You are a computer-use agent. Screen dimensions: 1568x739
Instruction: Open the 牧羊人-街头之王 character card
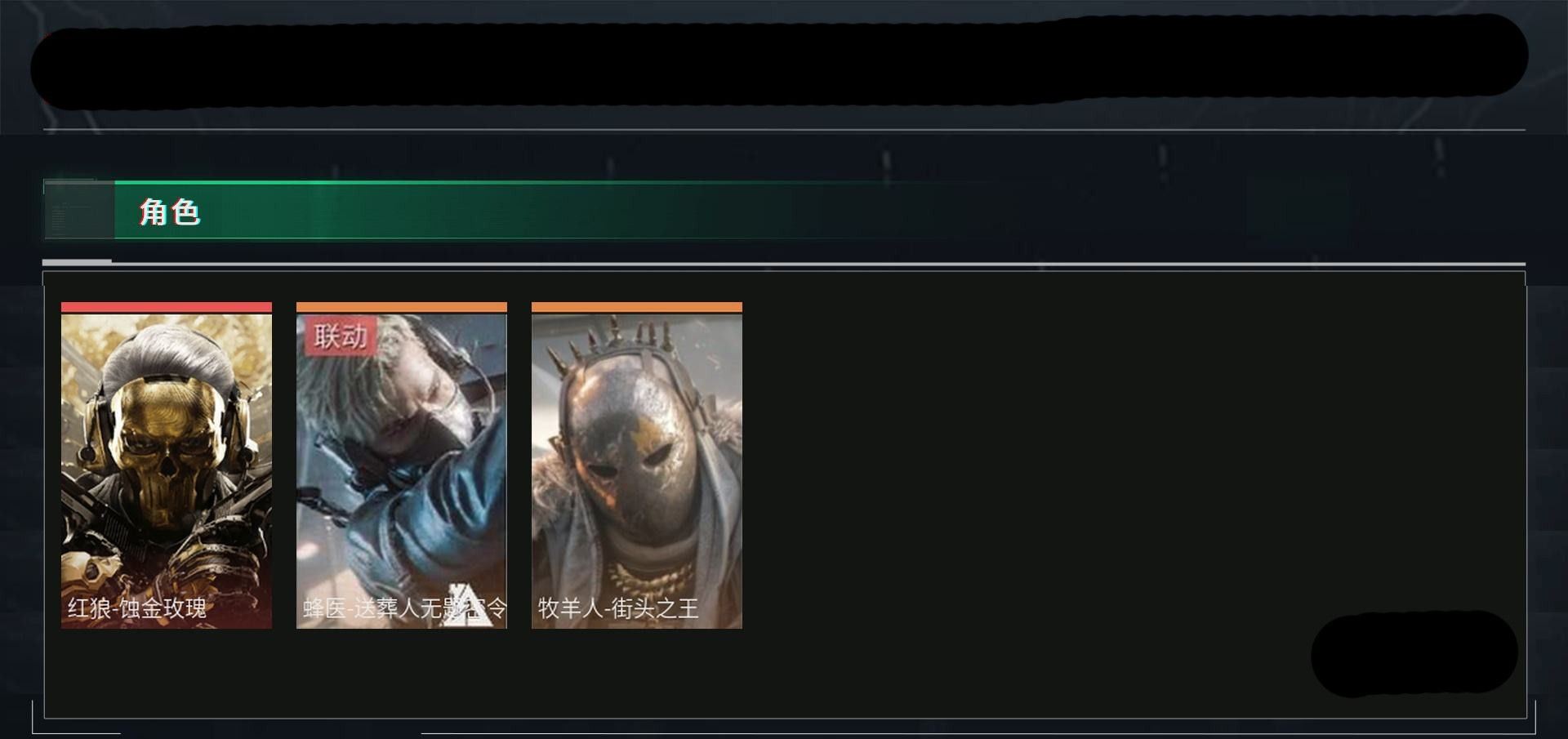click(637, 465)
